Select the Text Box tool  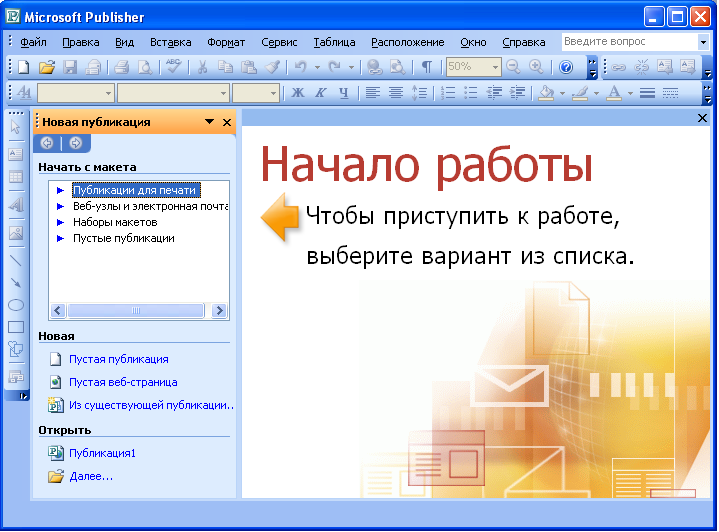16,154
